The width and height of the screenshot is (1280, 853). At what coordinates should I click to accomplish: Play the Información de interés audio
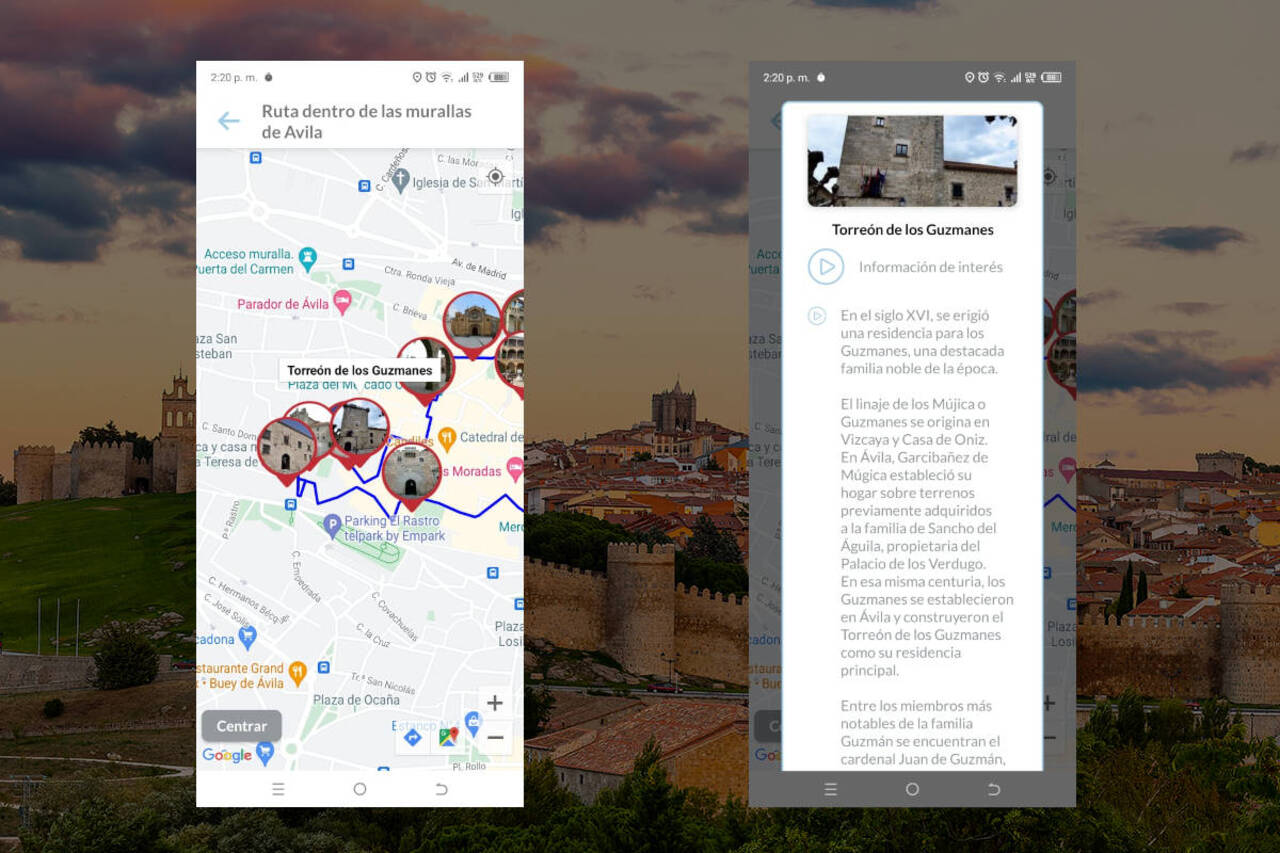pyautogui.click(x=826, y=267)
